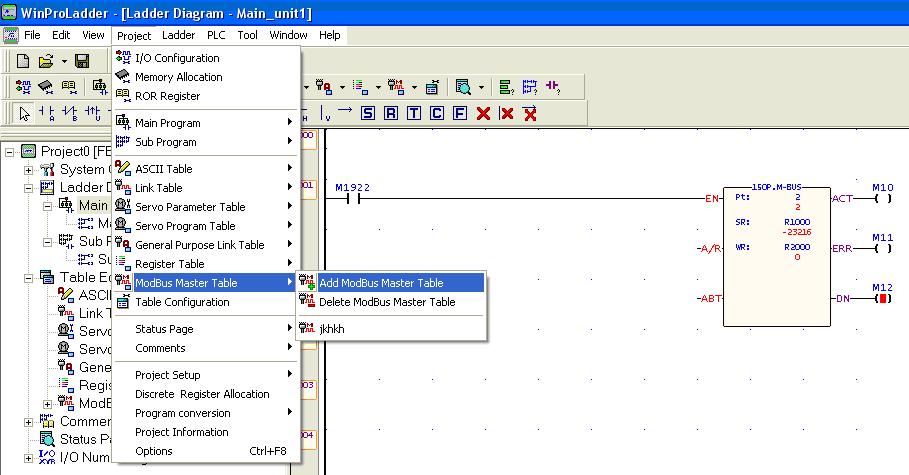Click the Memory Allocation chip toolbar icon

[x=45, y=87]
